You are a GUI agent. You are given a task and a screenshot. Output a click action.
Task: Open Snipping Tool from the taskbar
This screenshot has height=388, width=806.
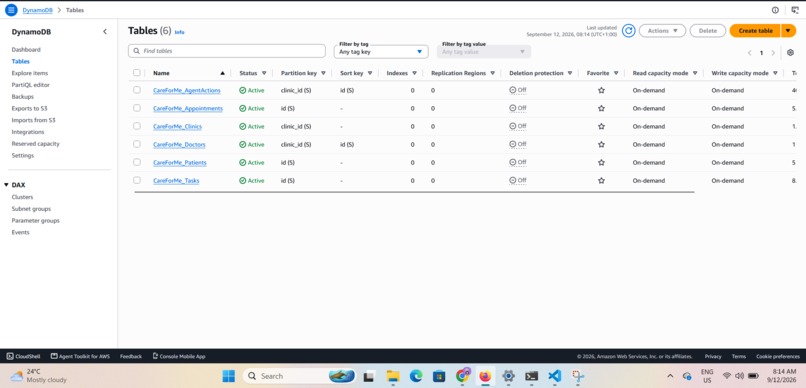tap(578, 376)
